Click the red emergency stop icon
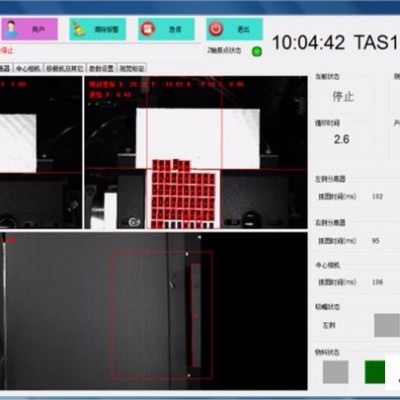This screenshot has width=400, height=400. click(147, 29)
